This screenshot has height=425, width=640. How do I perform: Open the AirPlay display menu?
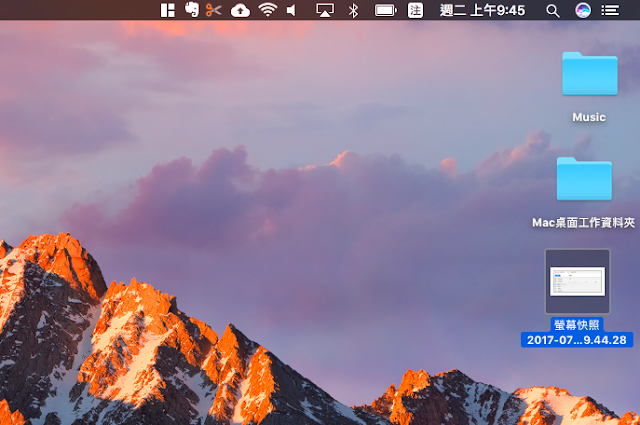coord(325,10)
